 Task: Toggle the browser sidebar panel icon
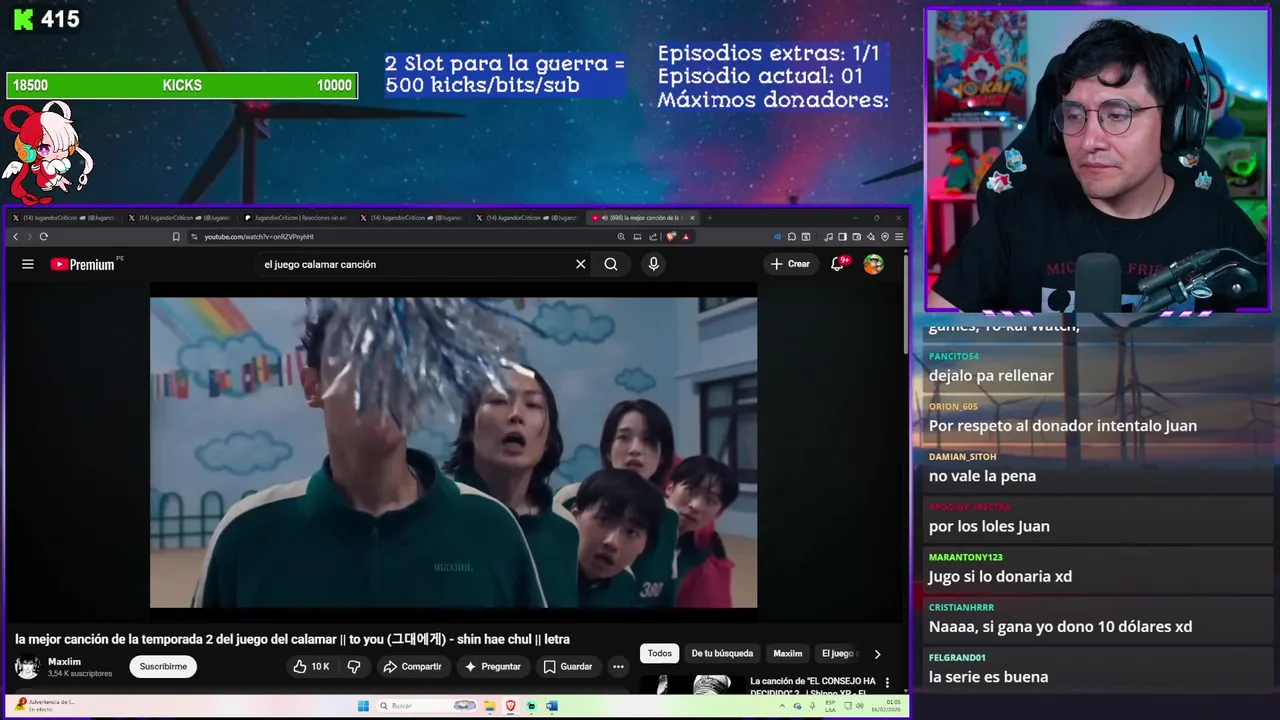pyautogui.click(x=842, y=237)
